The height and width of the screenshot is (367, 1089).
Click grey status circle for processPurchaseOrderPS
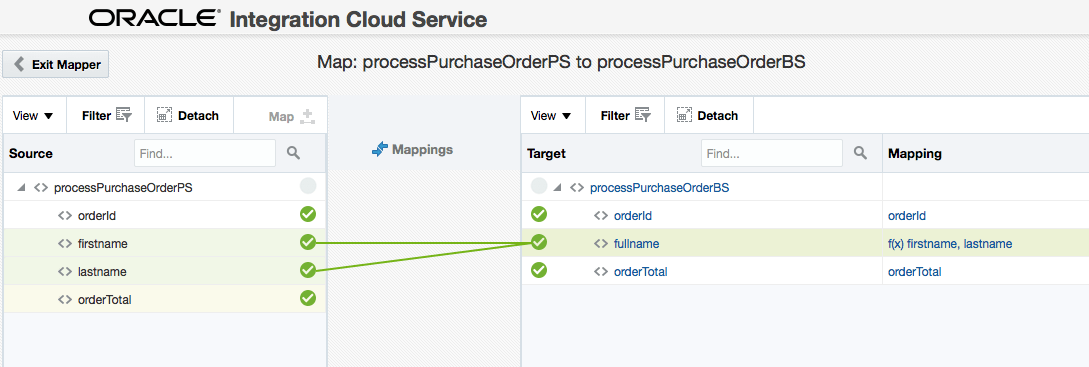[x=308, y=186]
